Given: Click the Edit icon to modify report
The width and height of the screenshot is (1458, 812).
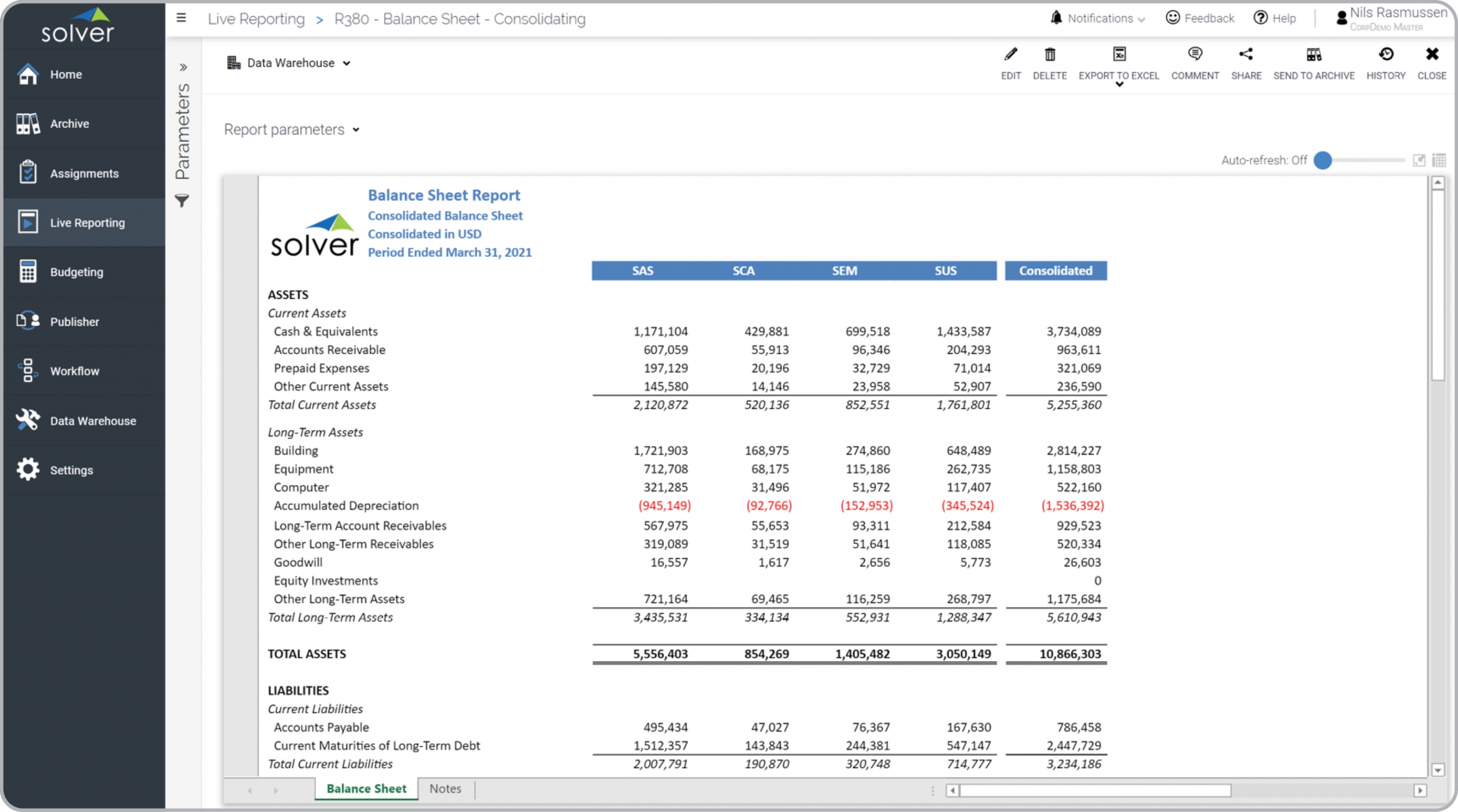Looking at the screenshot, I should (1011, 55).
